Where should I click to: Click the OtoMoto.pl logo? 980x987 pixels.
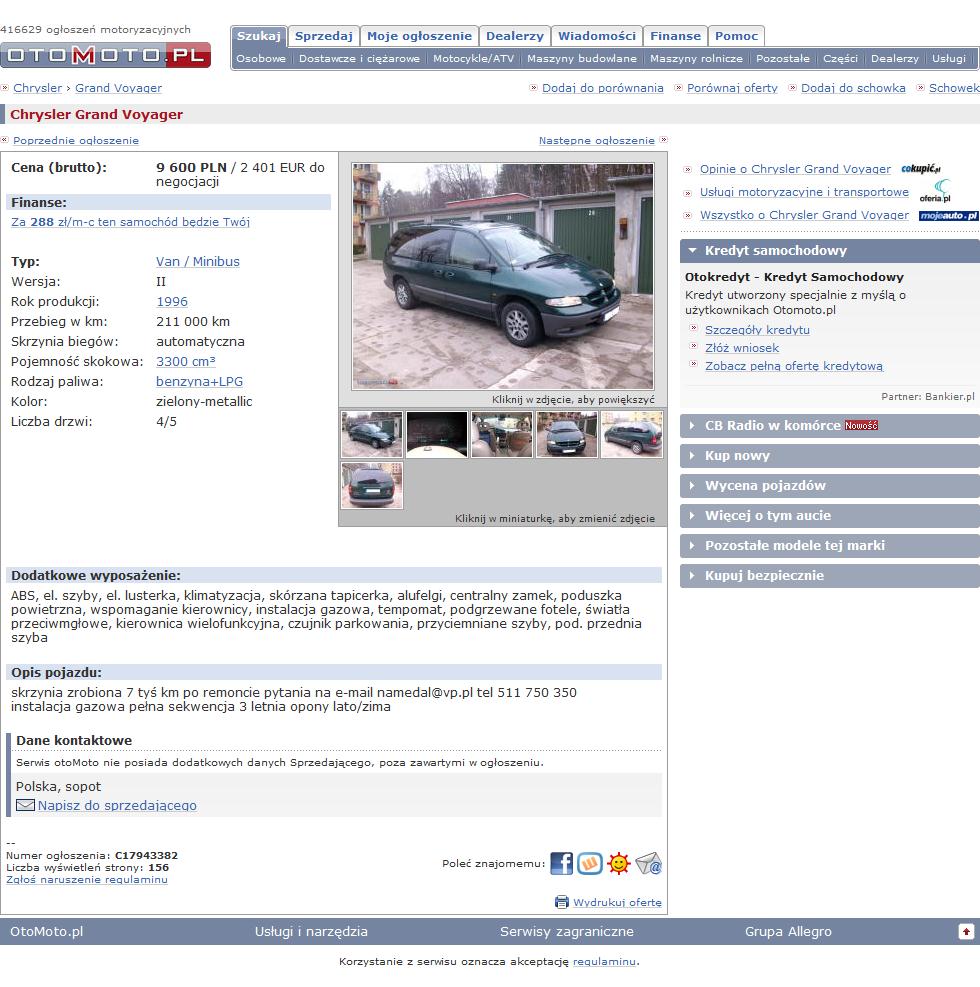click(105, 55)
